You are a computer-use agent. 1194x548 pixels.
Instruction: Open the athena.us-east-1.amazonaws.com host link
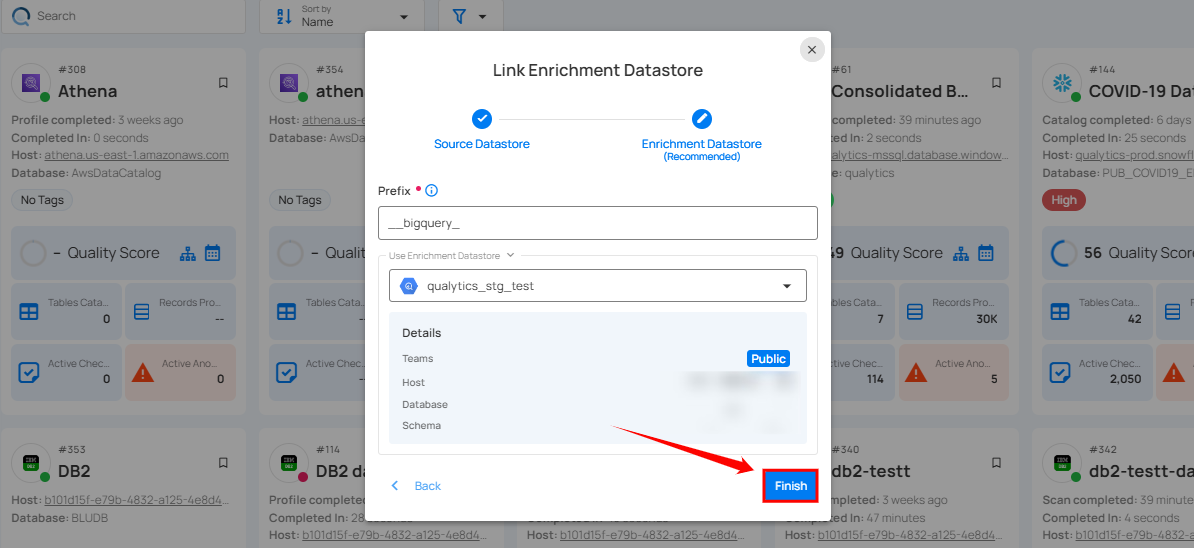(x=136, y=155)
